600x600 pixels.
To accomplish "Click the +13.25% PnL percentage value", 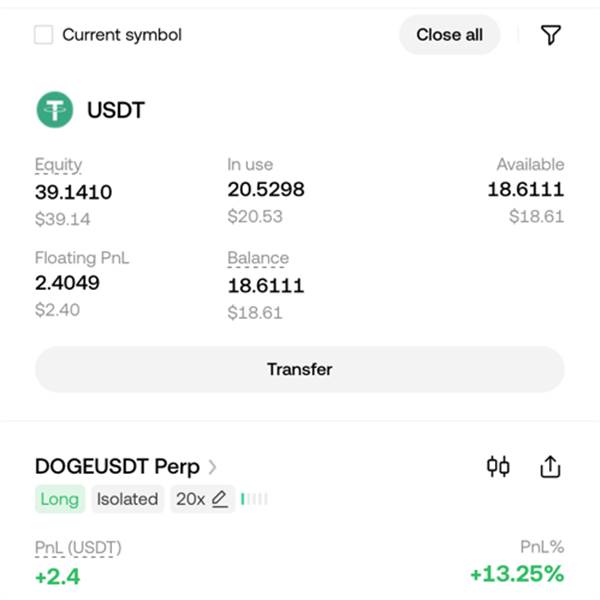I will click(517, 574).
